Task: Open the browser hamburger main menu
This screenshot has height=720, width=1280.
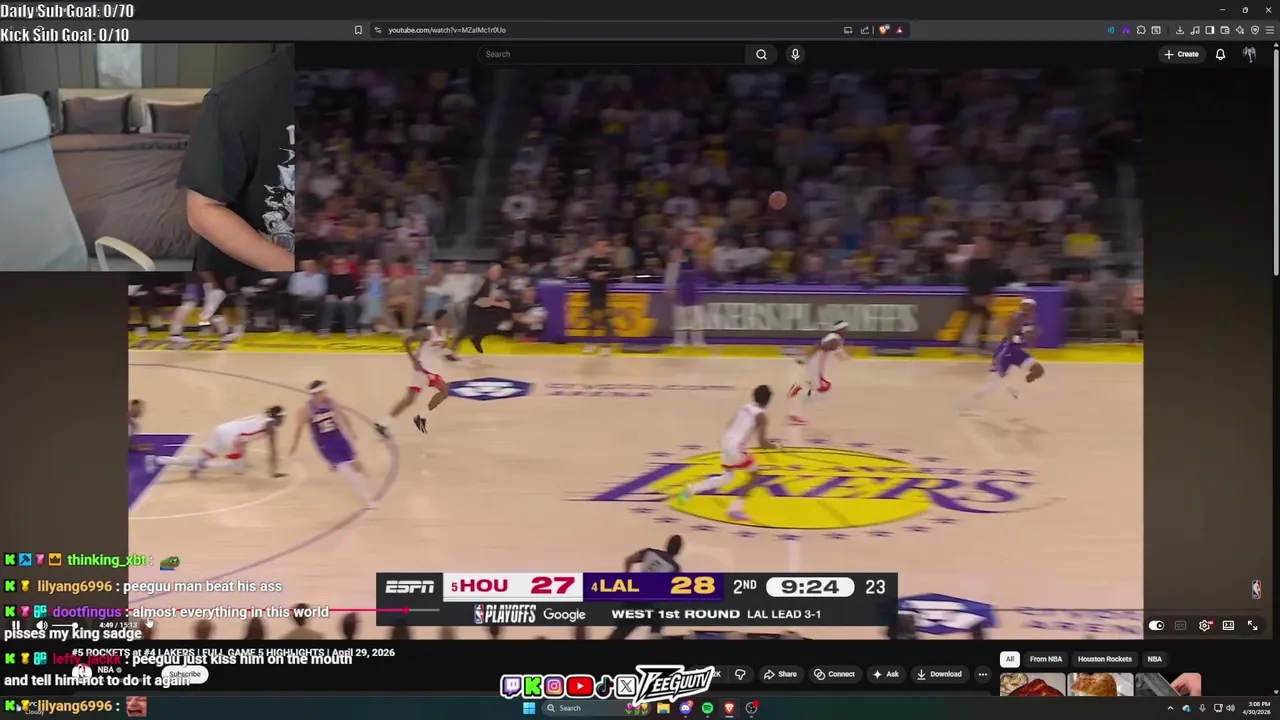Action: click(x=1270, y=30)
